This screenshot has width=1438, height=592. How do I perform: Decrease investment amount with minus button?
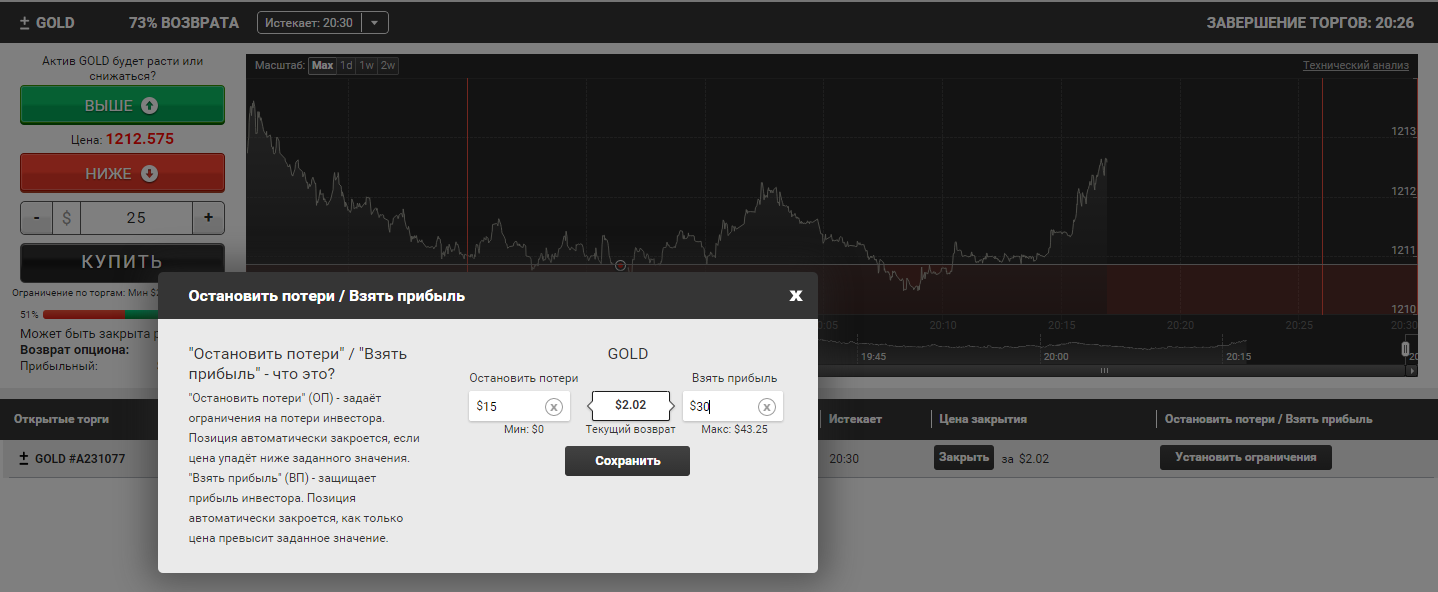[x=37, y=218]
